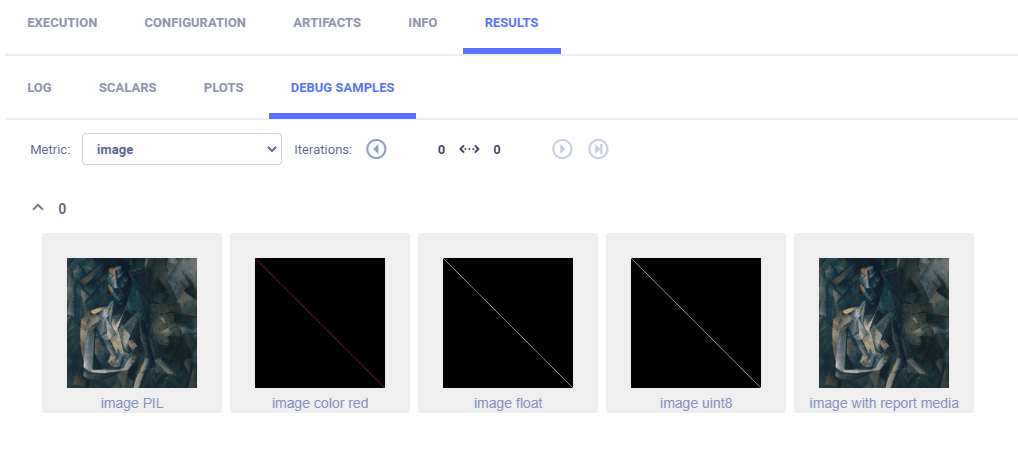Open the Configuration tab
This screenshot has width=1018, height=453.
pos(195,23)
